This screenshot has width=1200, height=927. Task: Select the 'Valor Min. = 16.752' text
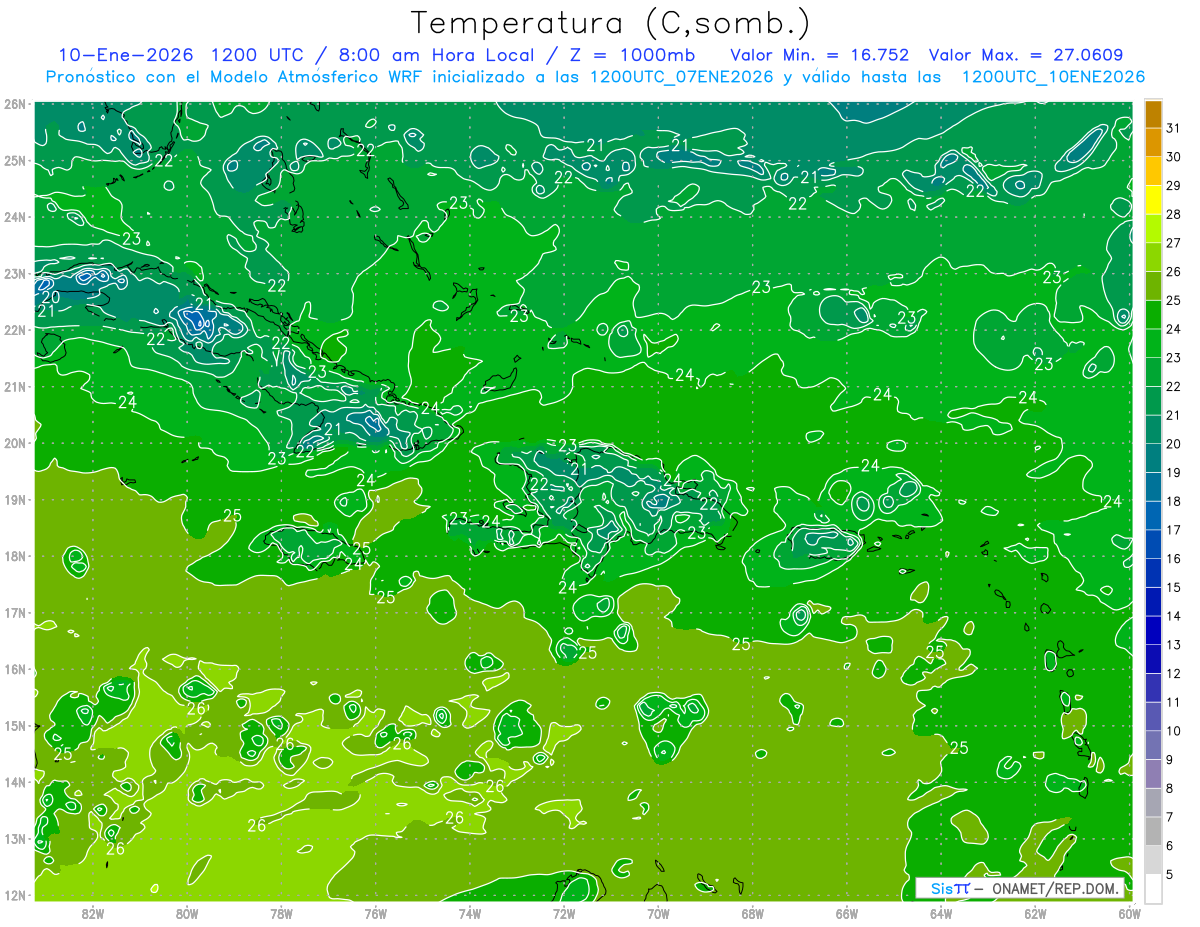819,55
